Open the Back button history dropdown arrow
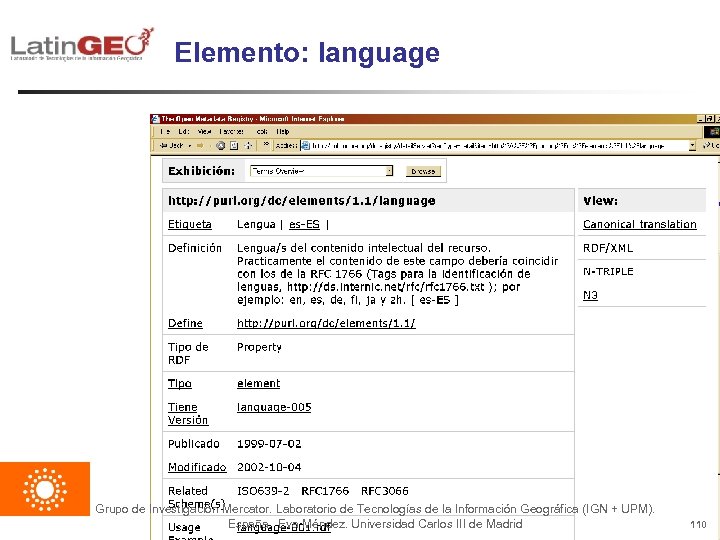 190,146
